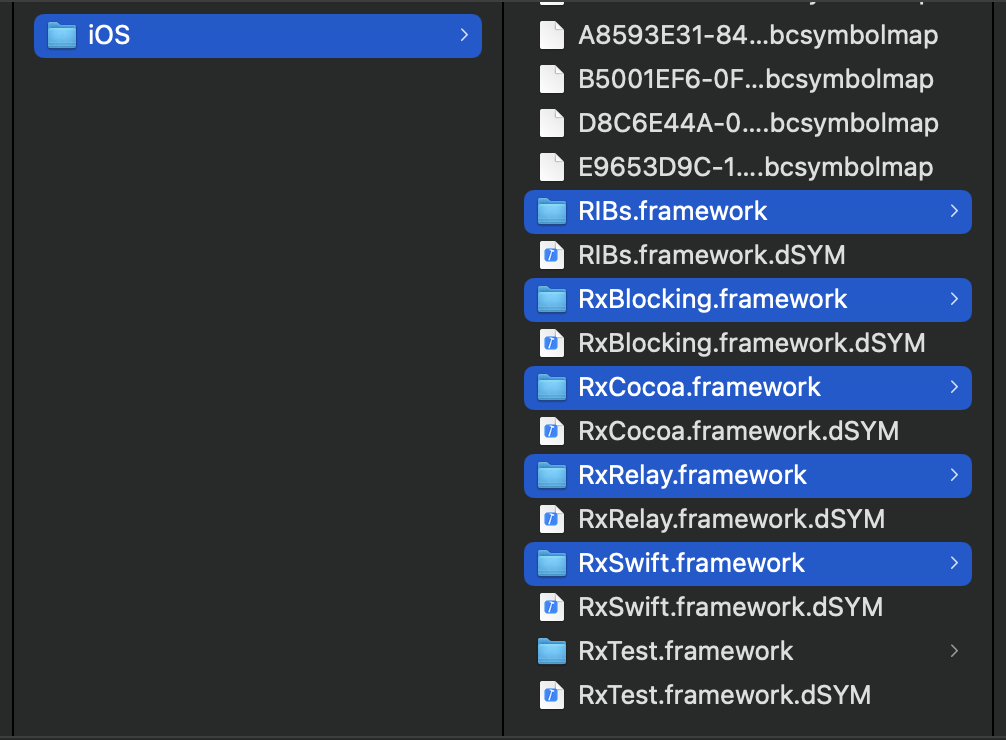Expand RxBlocking.framework with its chevron
The width and height of the screenshot is (1006, 740).
pyautogui.click(x=954, y=299)
